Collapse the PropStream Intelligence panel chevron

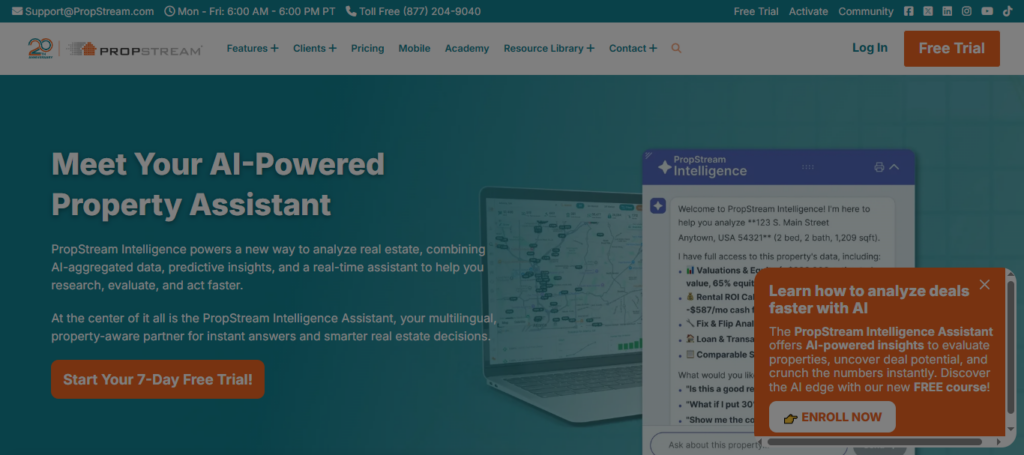pos(895,167)
